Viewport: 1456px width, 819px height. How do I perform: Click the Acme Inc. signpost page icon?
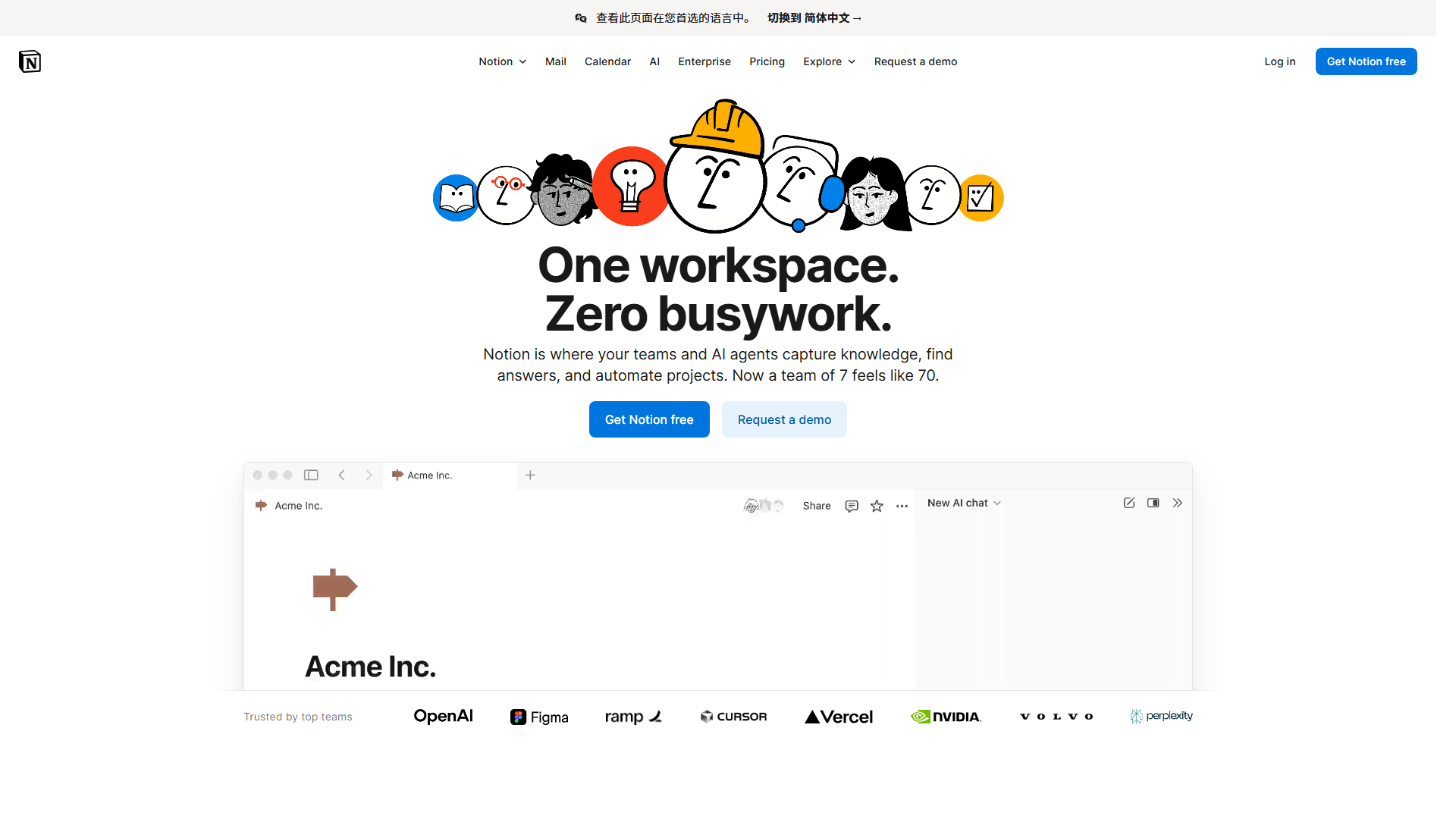click(x=262, y=505)
